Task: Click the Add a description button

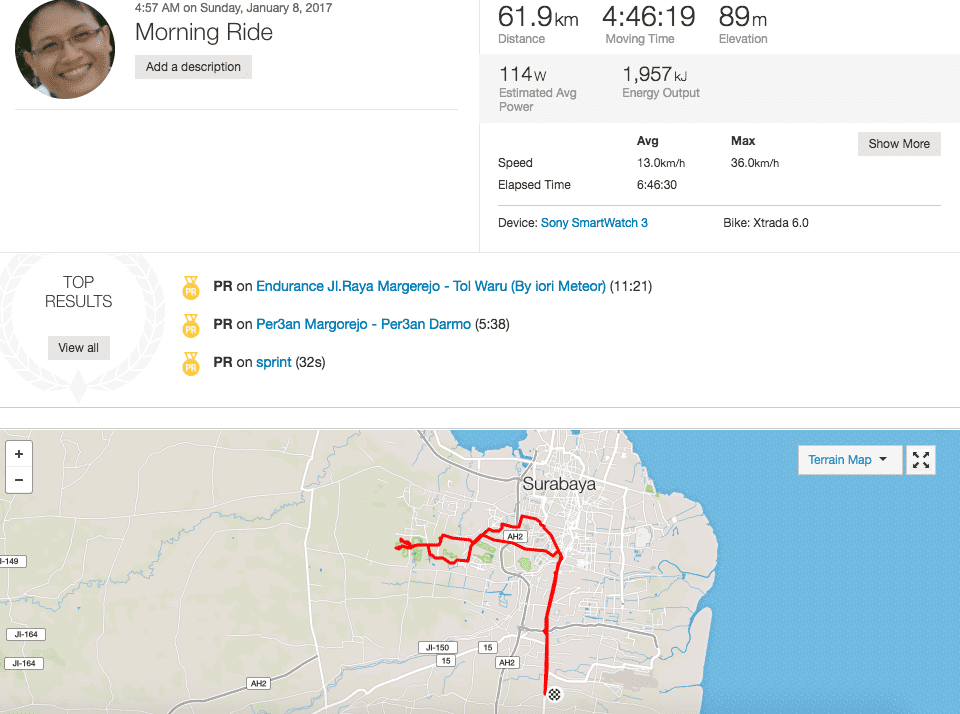Action: pyautogui.click(x=193, y=67)
